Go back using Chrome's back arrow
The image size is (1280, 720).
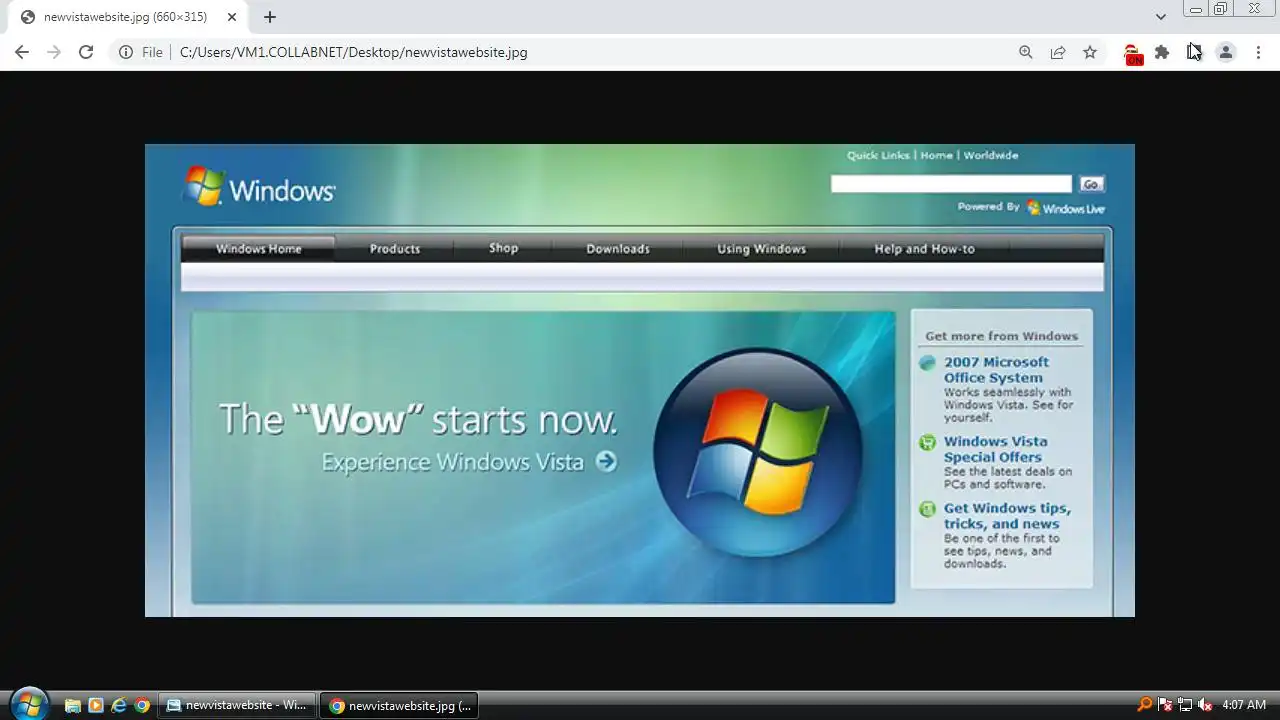click(22, 52)
